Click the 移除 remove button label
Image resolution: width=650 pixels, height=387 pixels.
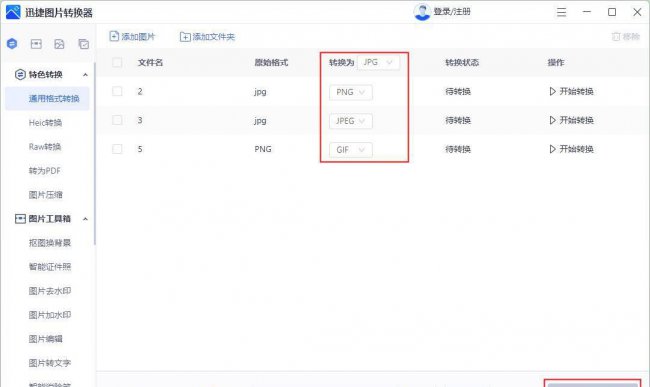tap(631, 37)
